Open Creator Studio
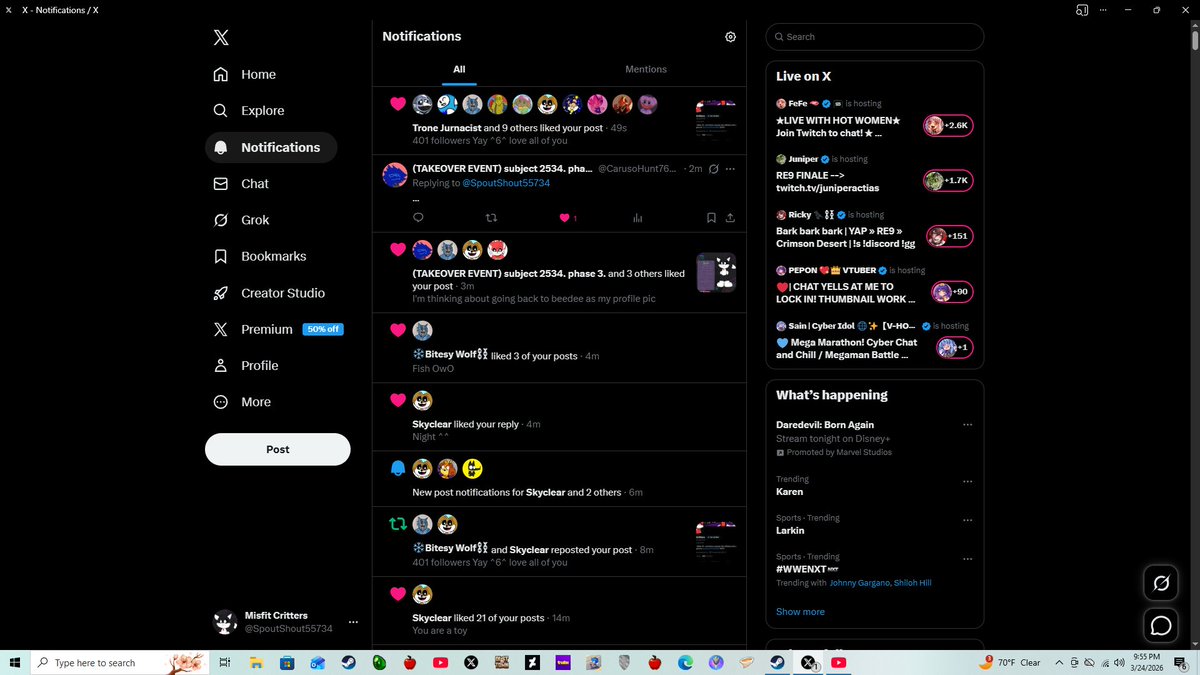This screenshot has height=675, width=1200. pos(269,293)
